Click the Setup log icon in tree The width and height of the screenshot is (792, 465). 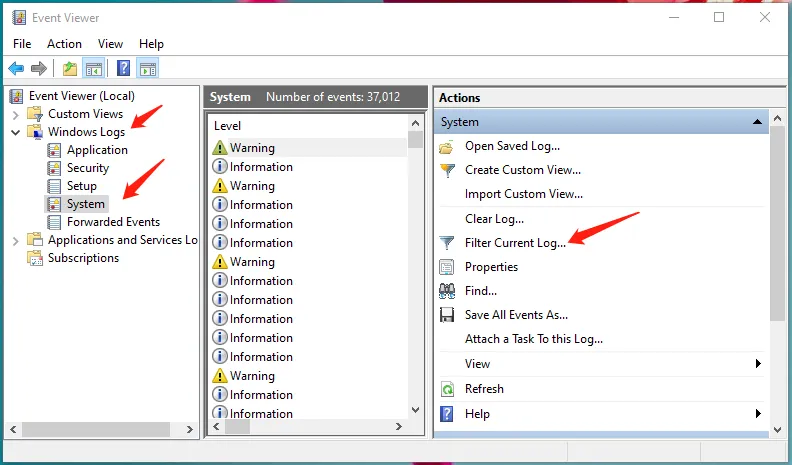(54, 186)
